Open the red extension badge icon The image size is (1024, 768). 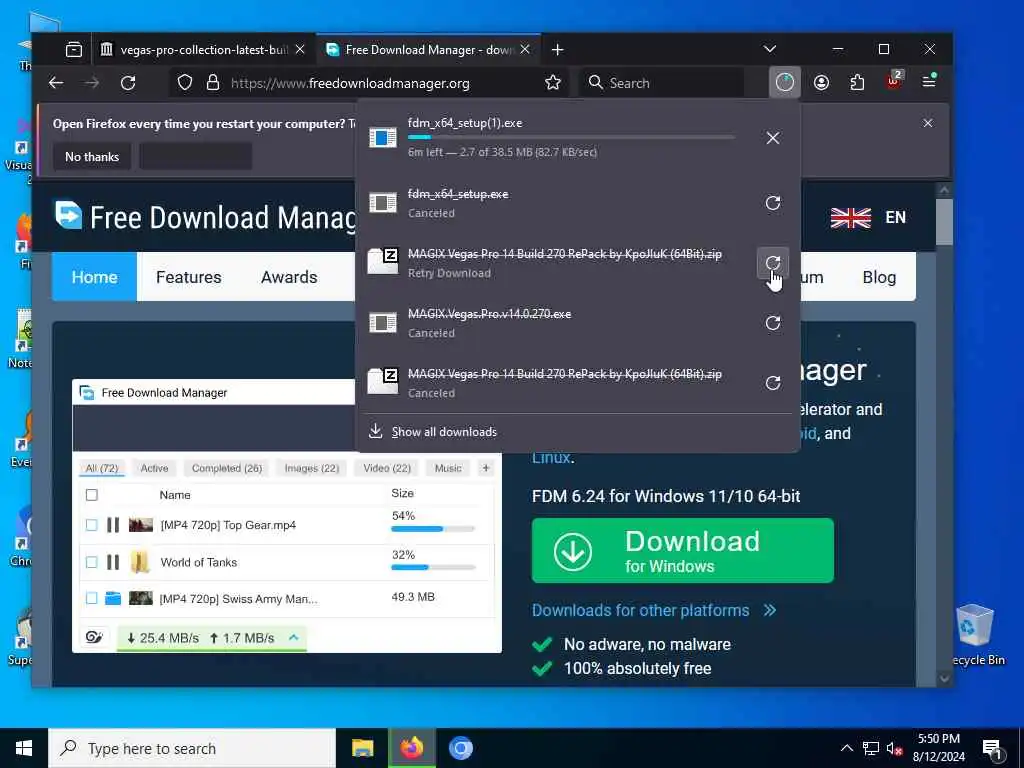tap(893, 81)
